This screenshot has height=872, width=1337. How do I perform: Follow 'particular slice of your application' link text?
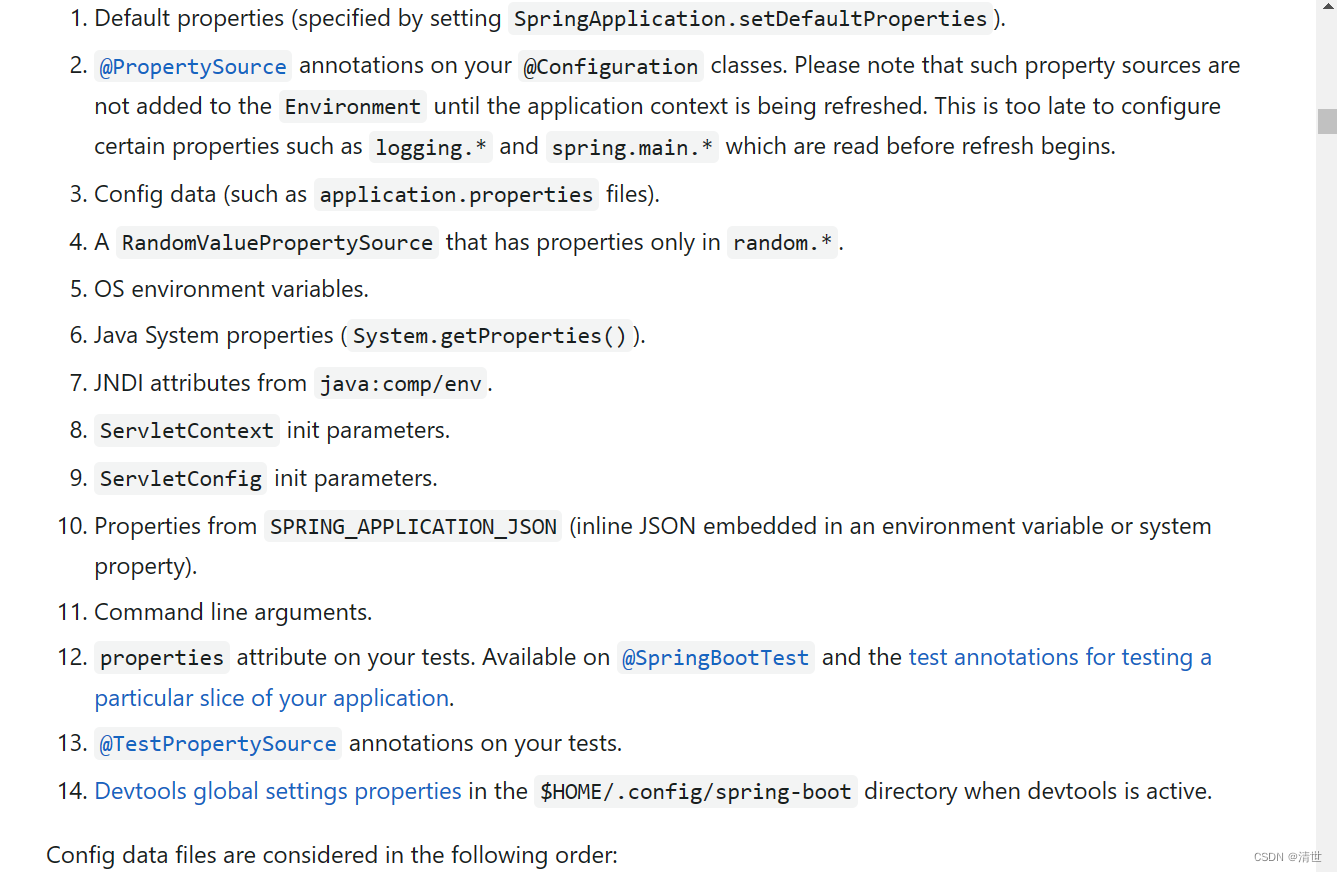click(271, 698)
